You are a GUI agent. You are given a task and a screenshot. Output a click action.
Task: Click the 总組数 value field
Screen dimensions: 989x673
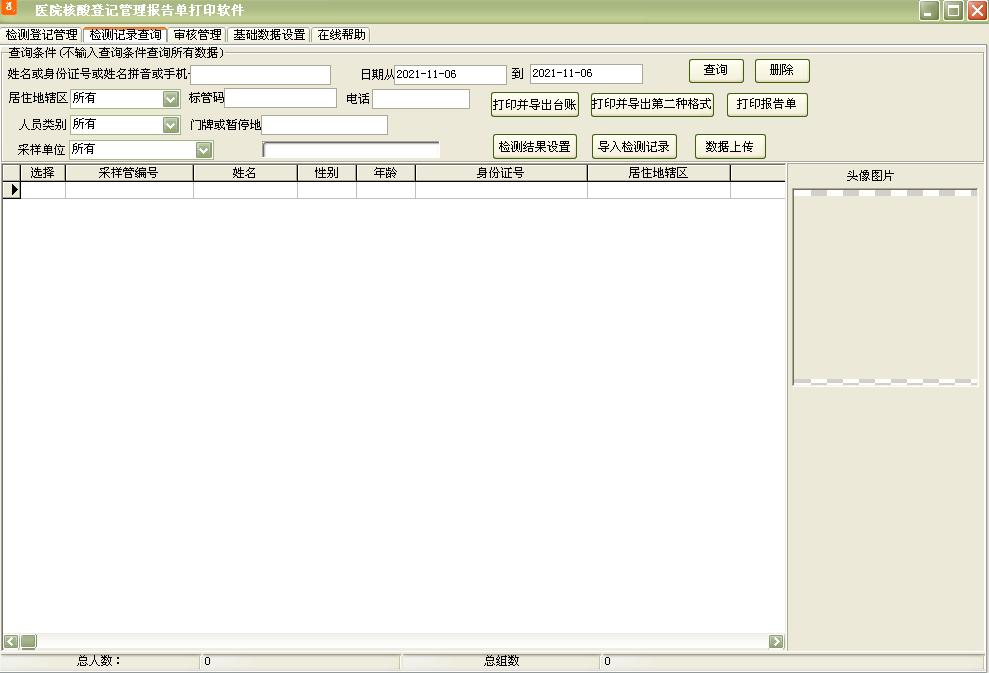click(x=791, y=661)
